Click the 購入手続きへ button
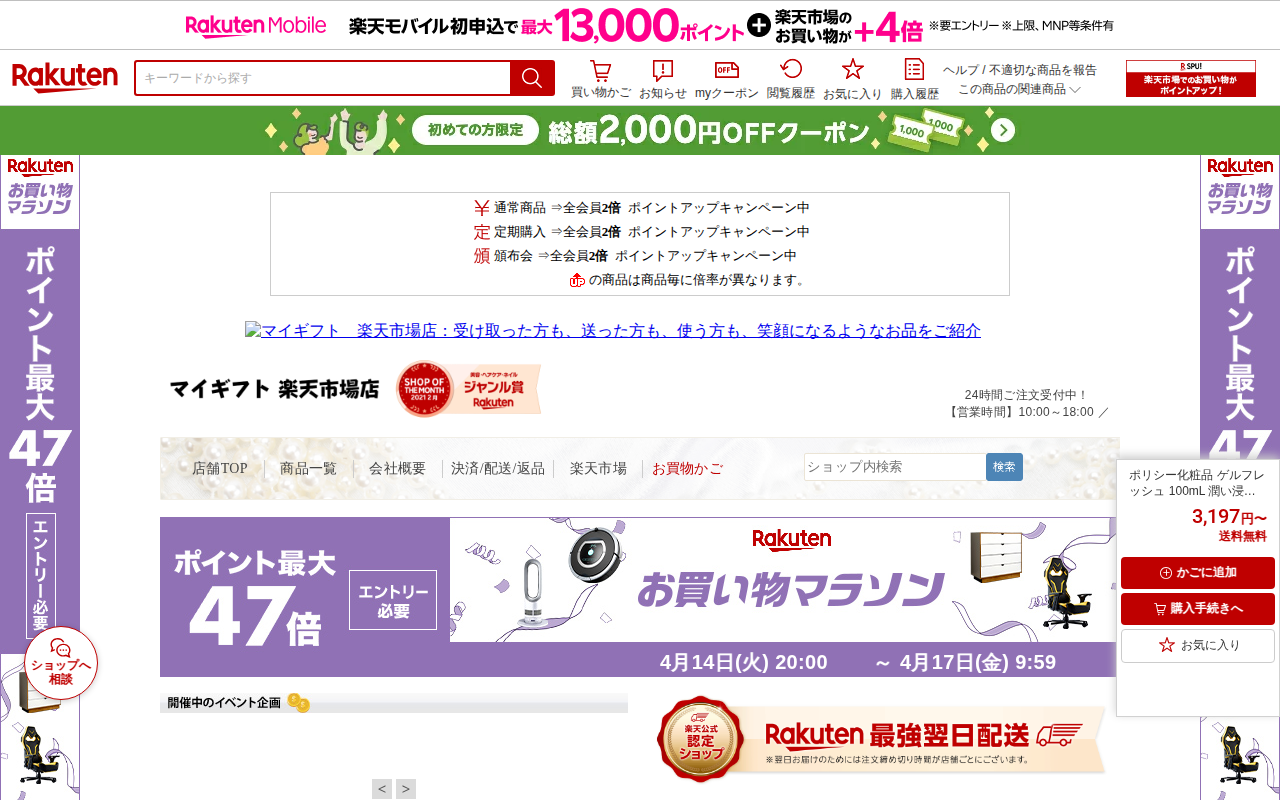This screenshot has width=1280, height=800. point(1197,609)
